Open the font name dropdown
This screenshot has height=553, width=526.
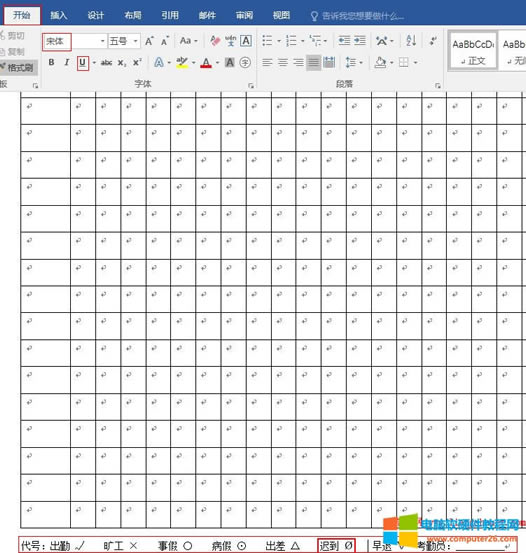(102, 41)
